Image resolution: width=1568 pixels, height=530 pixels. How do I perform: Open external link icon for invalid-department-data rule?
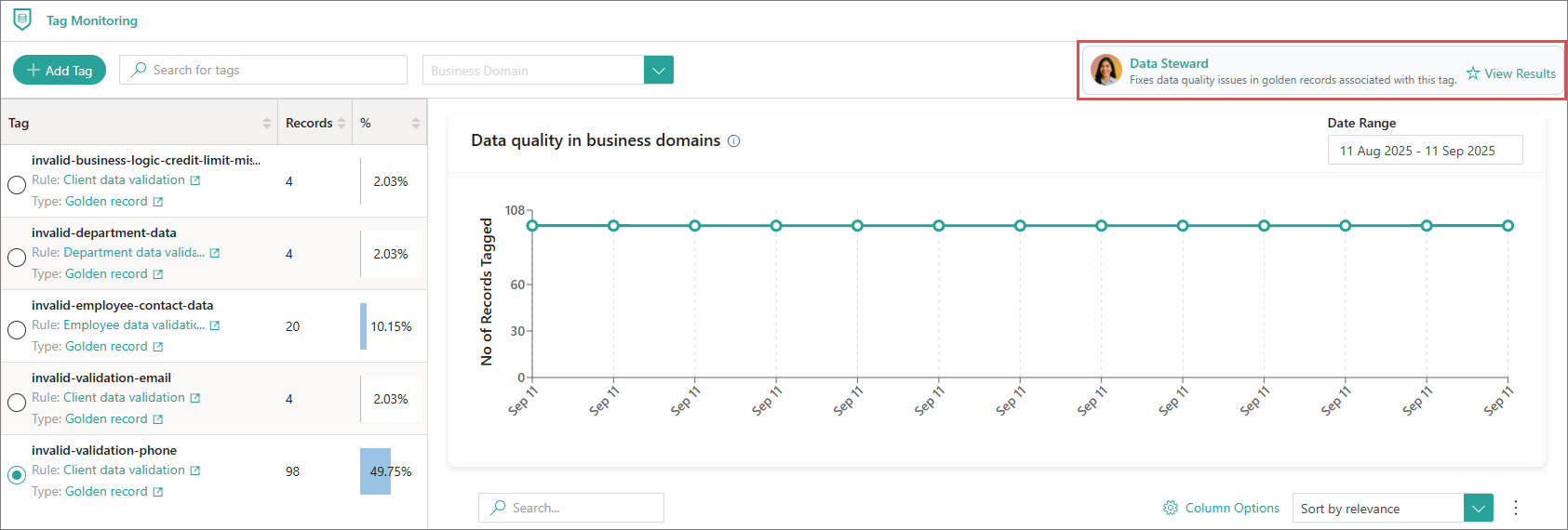pyautogui.click(x=215, y=253)
